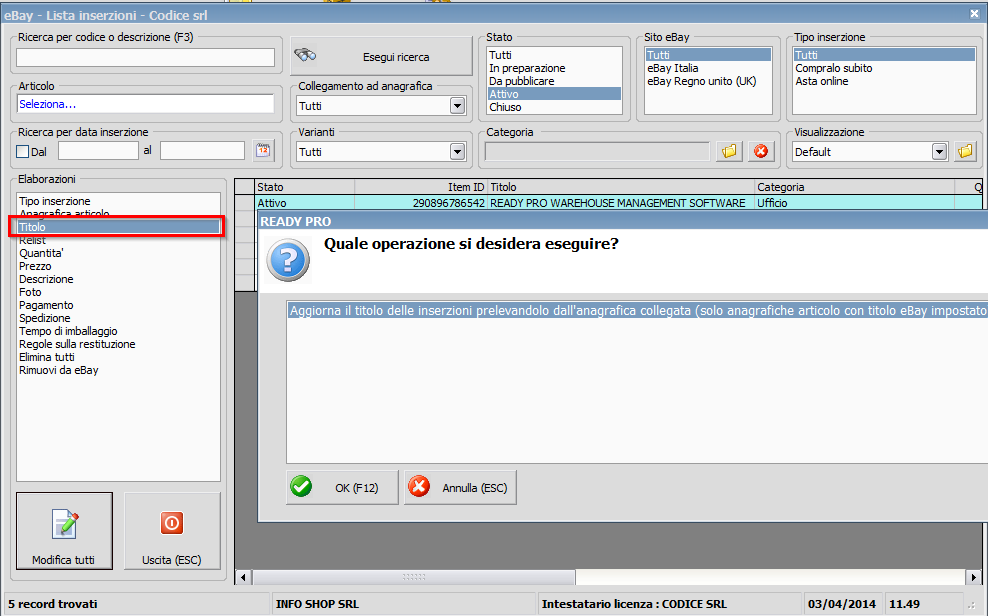The height and width of the screenshot is (616, 988).
Task: Select Spedizione in Elaborazioni list
Action: point(118,318)
